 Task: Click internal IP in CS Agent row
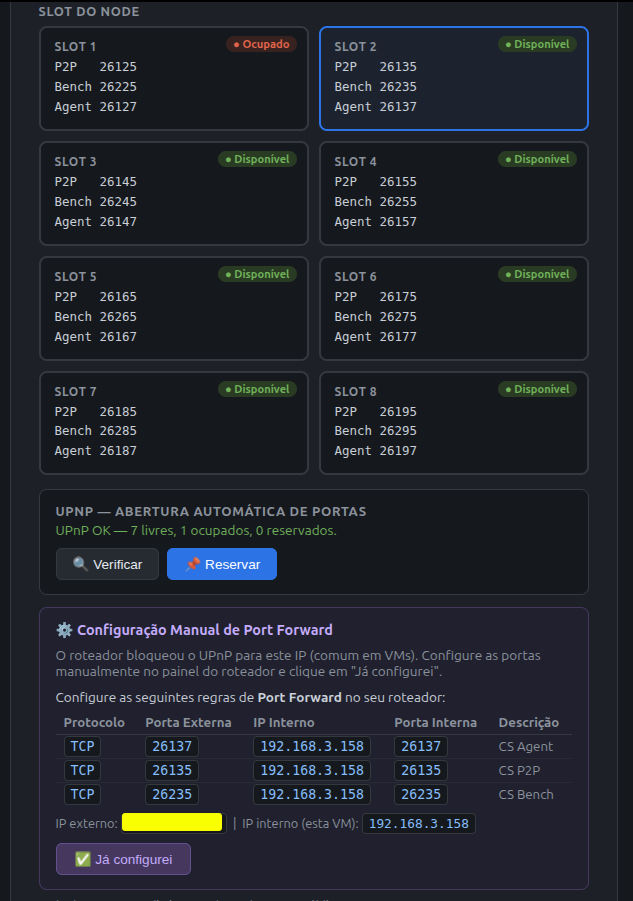[312, 746]
